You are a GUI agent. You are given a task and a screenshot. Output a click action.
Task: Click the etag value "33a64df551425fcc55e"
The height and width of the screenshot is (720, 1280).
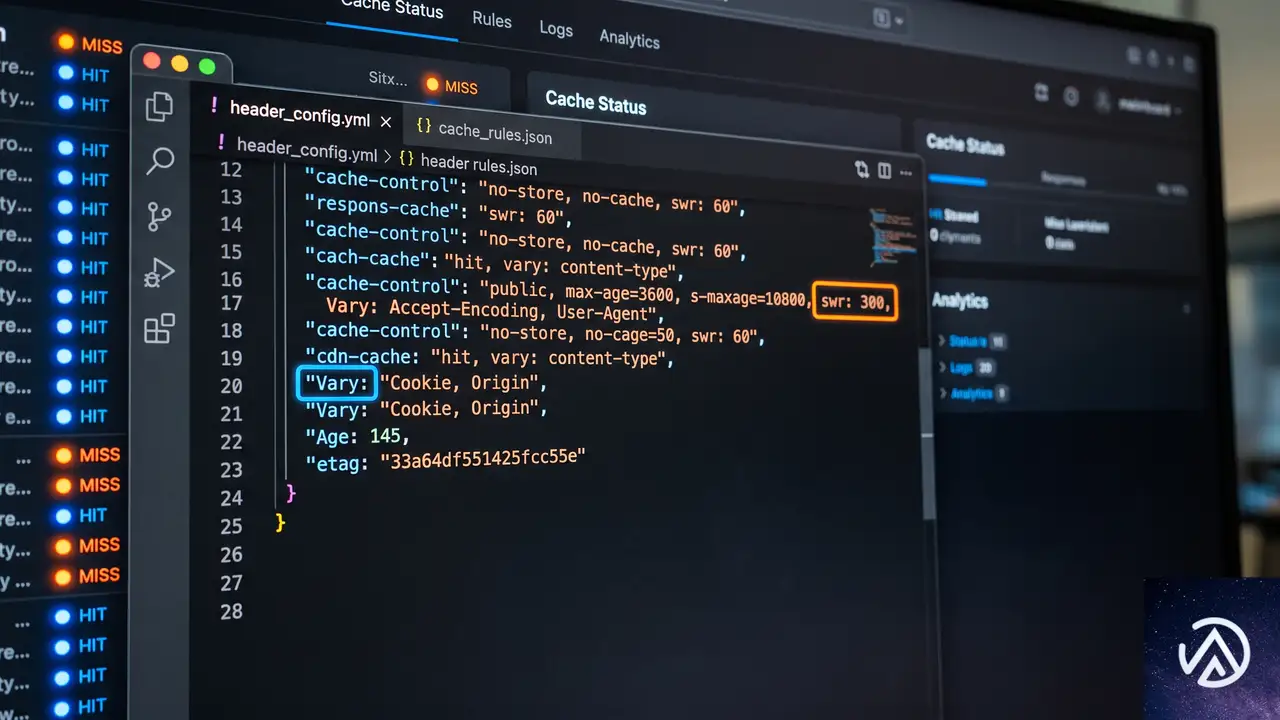[482, 460]
